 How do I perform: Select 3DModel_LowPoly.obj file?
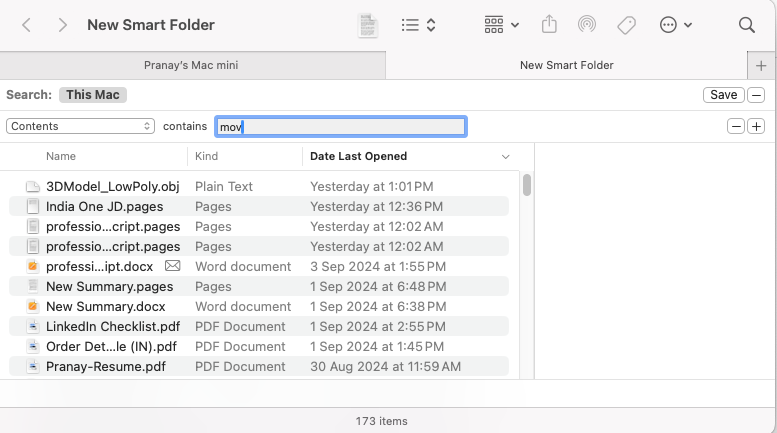point(112,187)
